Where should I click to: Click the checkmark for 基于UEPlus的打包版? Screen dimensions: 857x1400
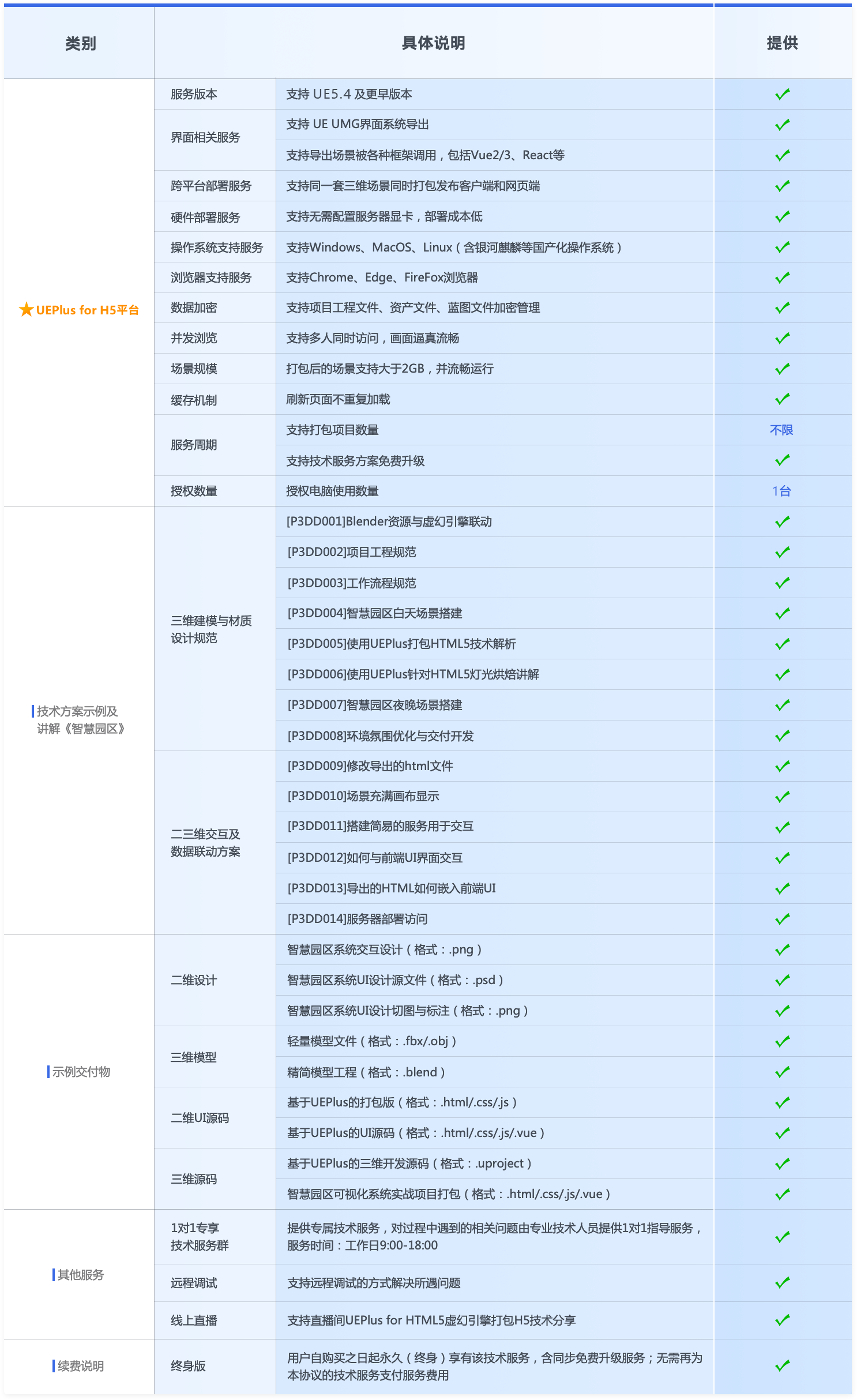tap(782, 1103)
